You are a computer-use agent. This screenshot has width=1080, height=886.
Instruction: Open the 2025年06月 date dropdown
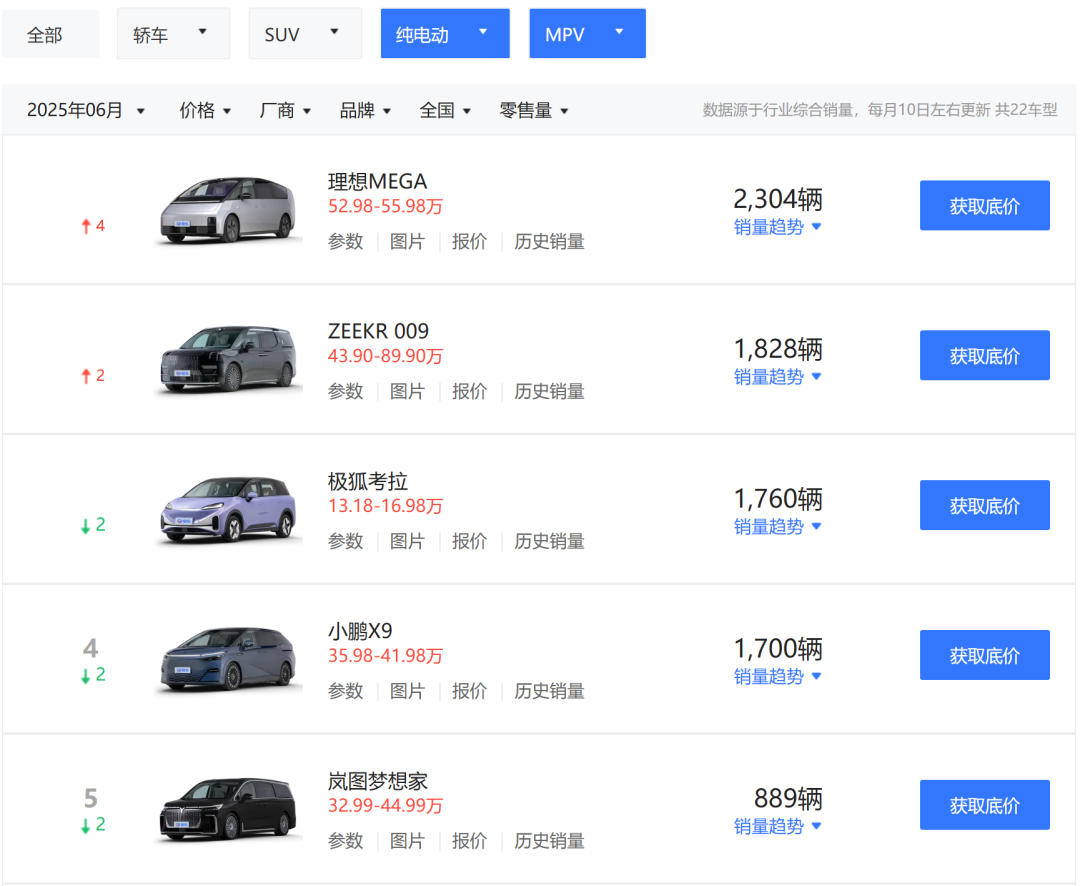coord(86,110)
